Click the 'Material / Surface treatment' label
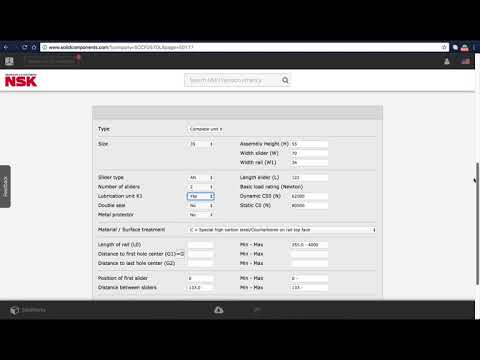The width and height of the screenshot is (480, 360). point(131,230)
